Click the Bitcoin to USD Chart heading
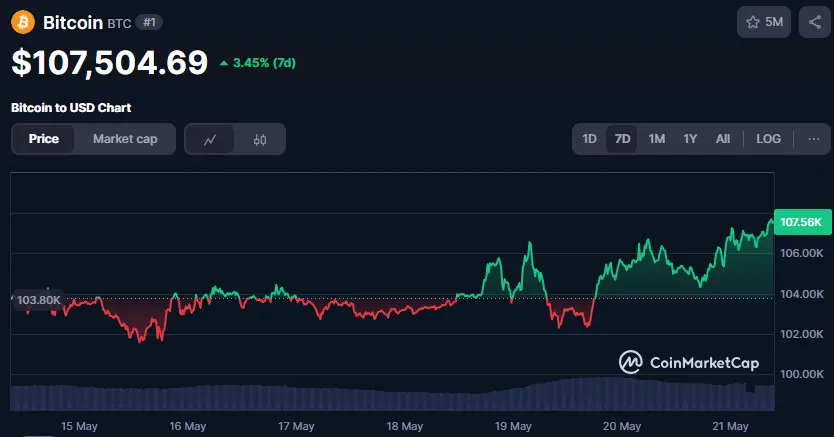 click(x=71, y=107)
